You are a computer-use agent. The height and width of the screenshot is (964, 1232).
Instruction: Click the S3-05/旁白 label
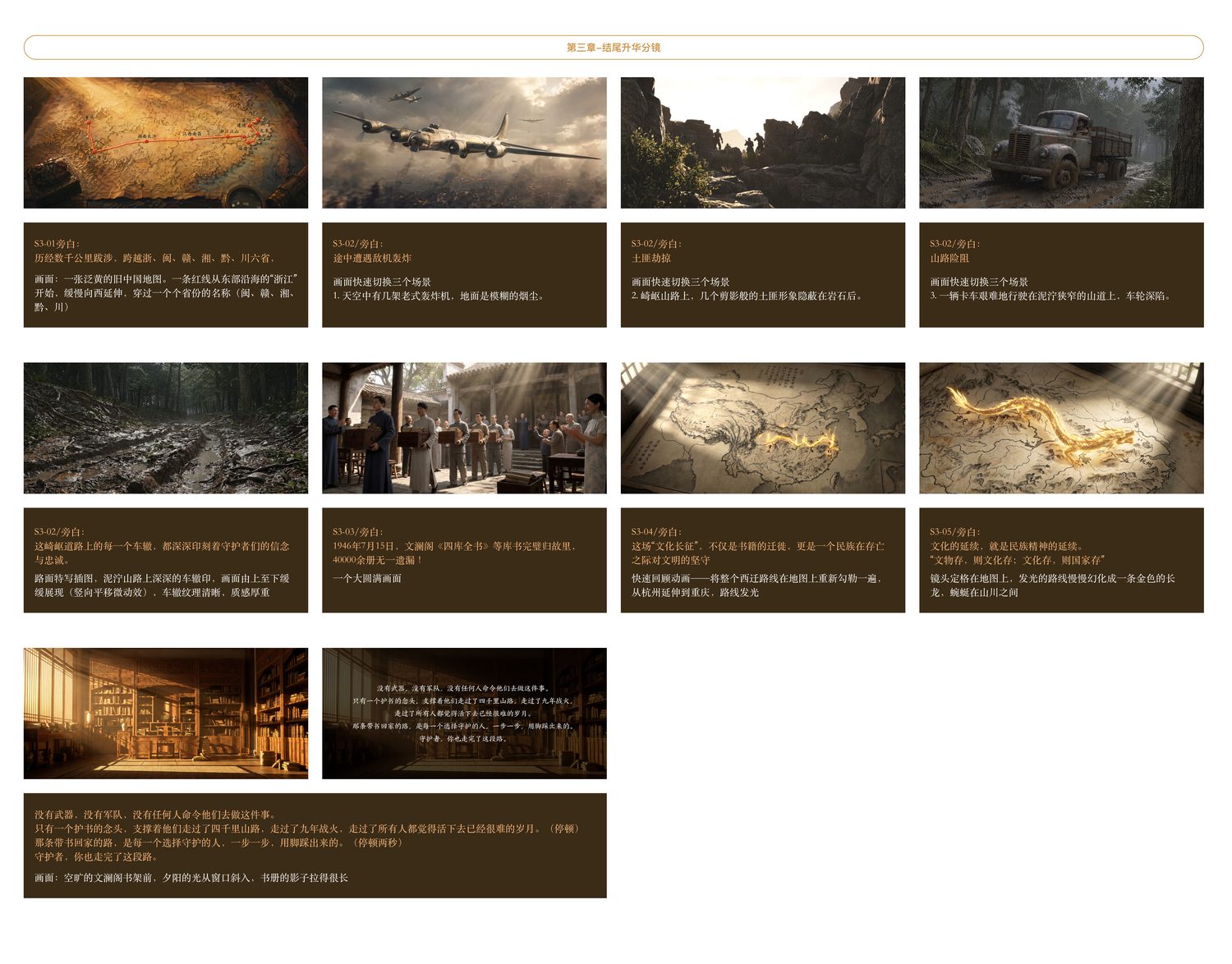tap(954, 532)
